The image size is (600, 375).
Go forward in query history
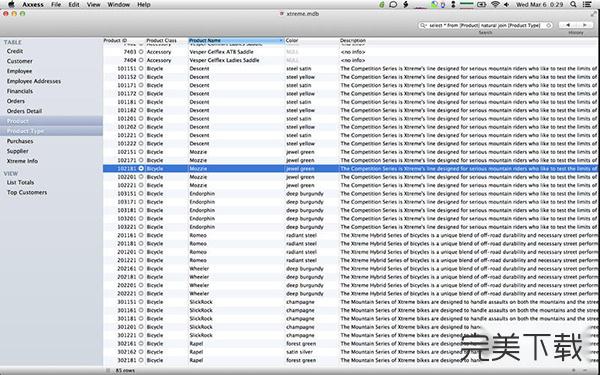point(584,25)
